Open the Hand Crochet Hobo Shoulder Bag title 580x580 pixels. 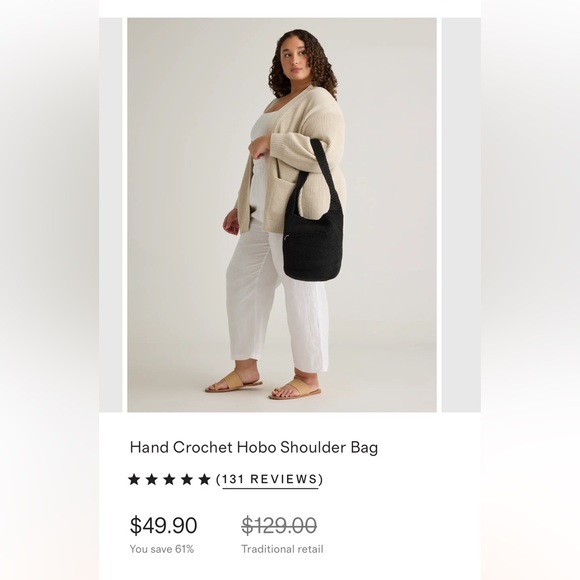[x=254, y=448]
